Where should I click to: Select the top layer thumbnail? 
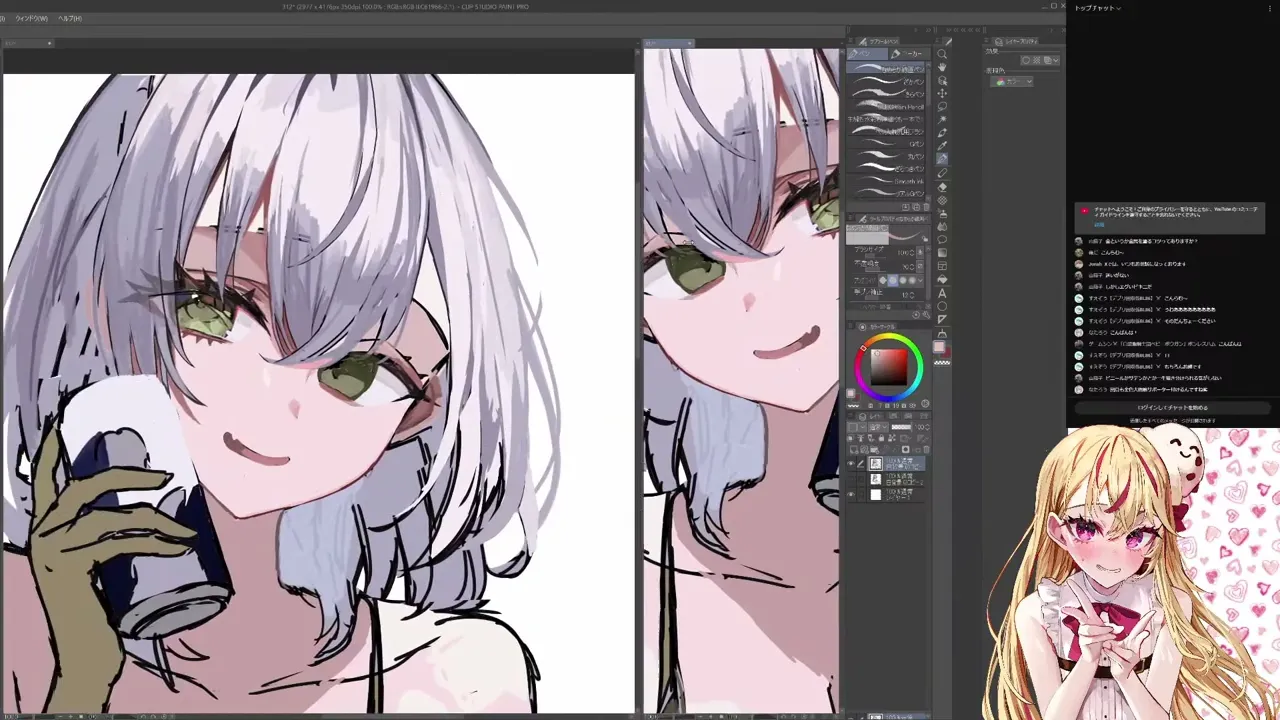click(875, 463)
